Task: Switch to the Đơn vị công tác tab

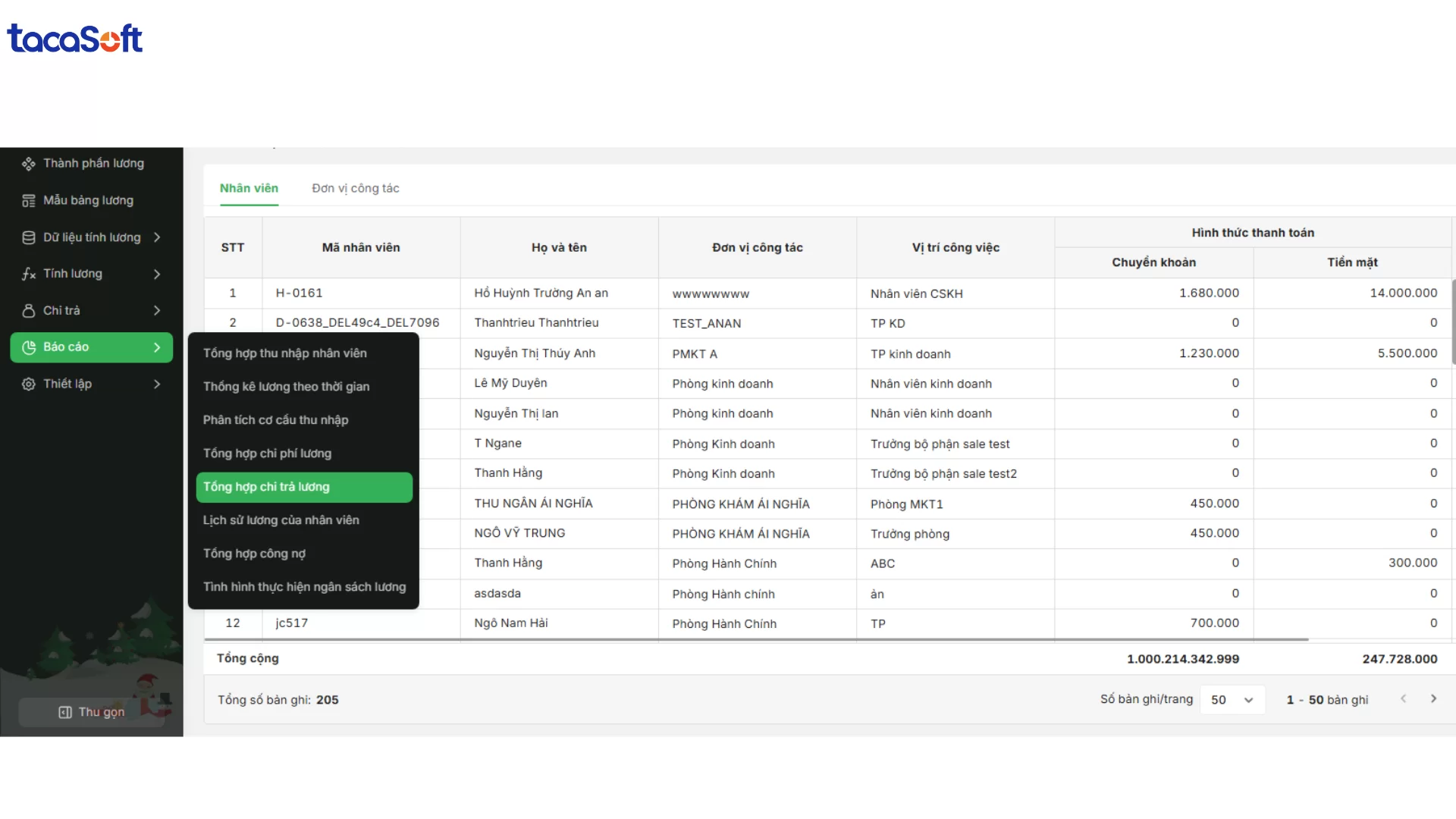Action: click(x=355, y=188)
